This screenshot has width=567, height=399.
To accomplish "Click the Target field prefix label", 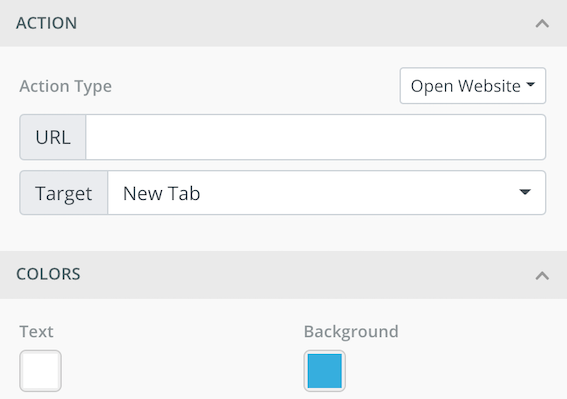I will (64, 193).
